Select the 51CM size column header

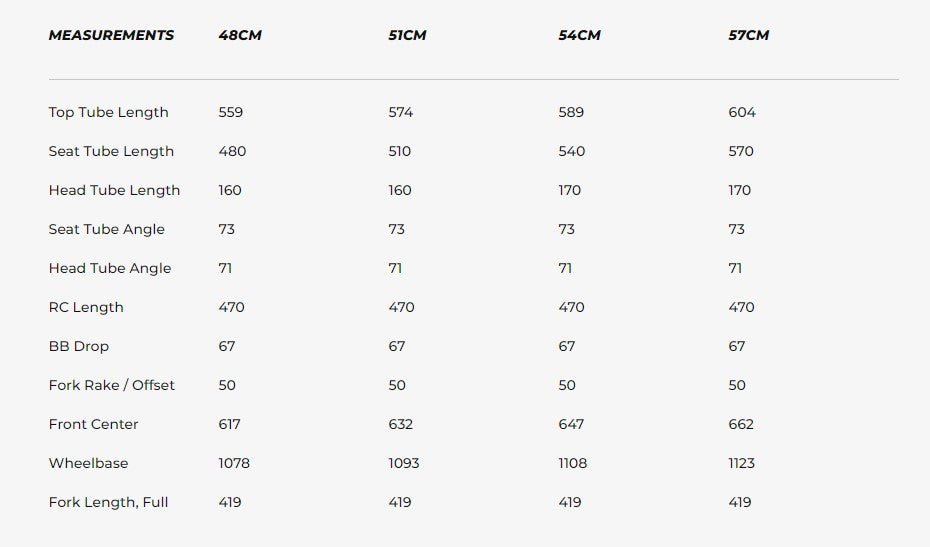[x=407, y=35]
